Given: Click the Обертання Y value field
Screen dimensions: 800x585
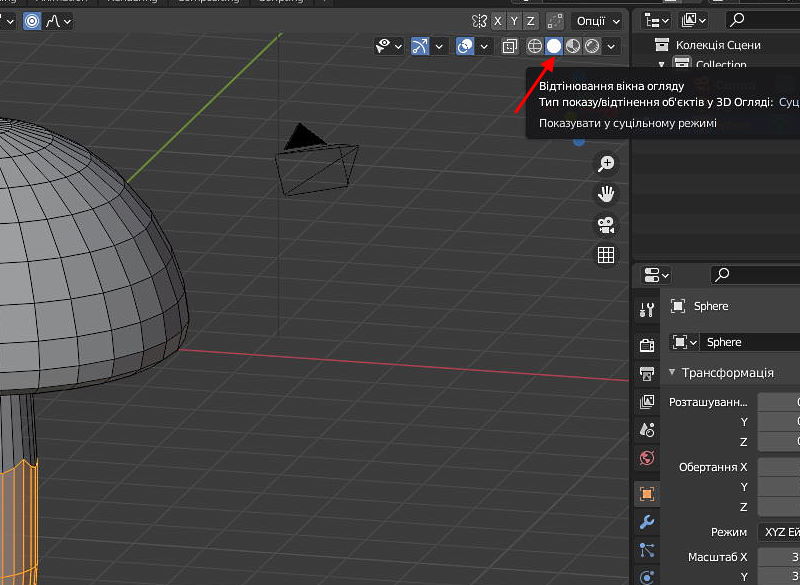Looking at the screenshot, I should click(x=779, y=487).
